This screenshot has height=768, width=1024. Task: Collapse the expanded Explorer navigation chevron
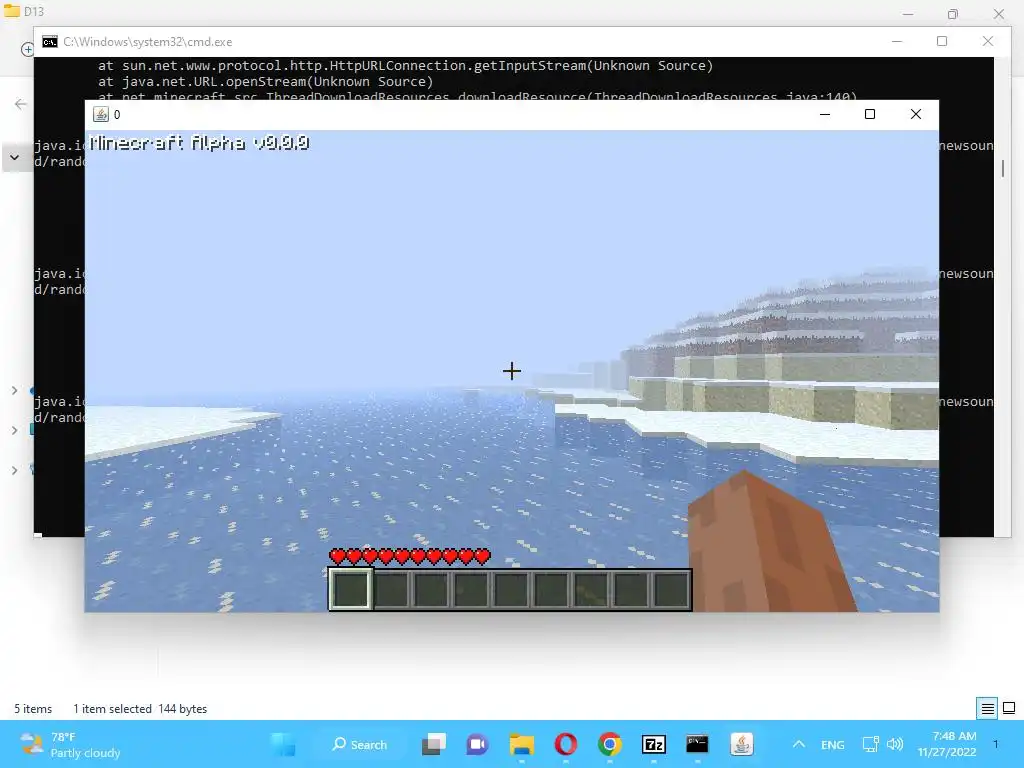(14, 157)
